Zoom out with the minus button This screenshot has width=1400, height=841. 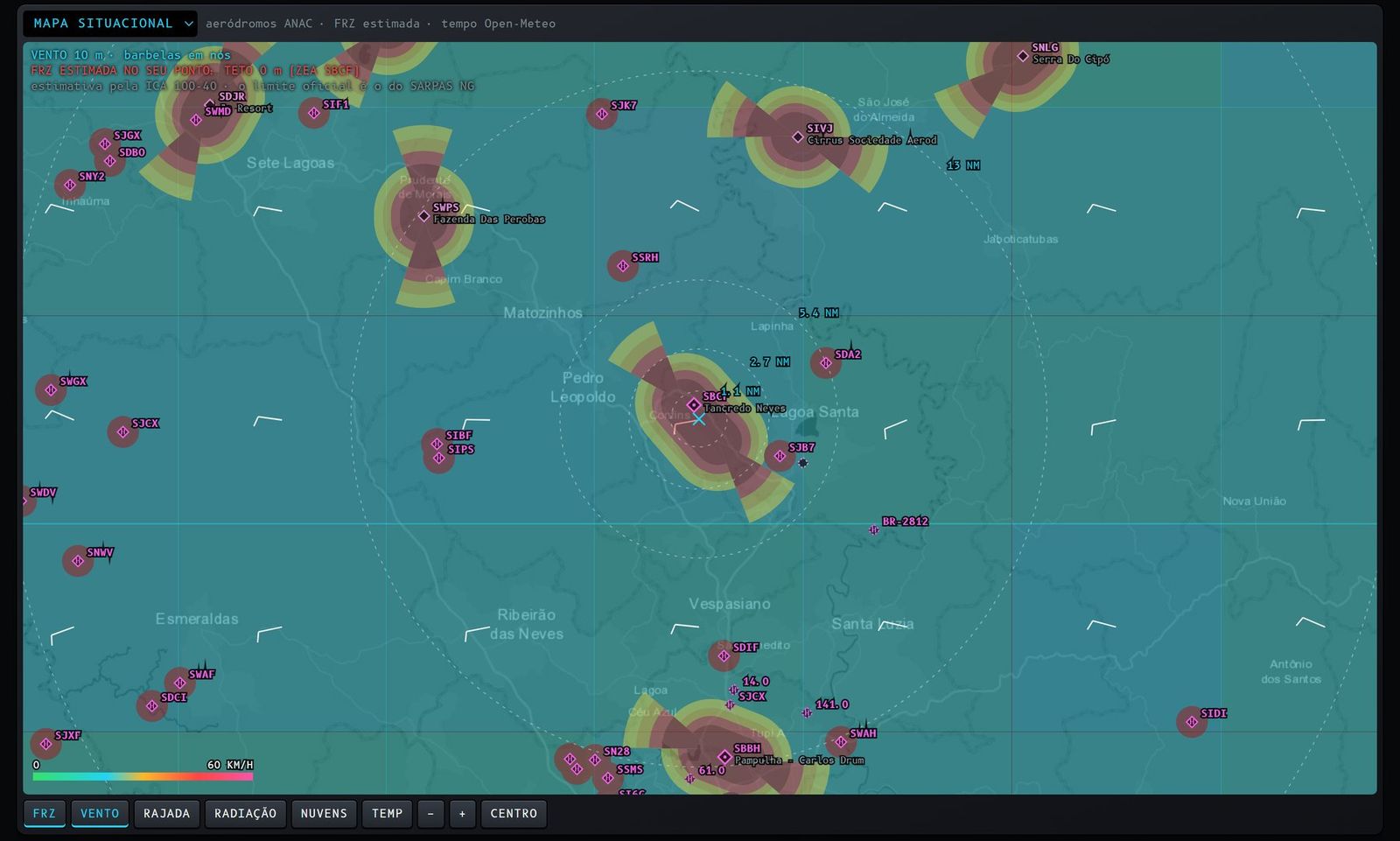[x=430, y=814]
